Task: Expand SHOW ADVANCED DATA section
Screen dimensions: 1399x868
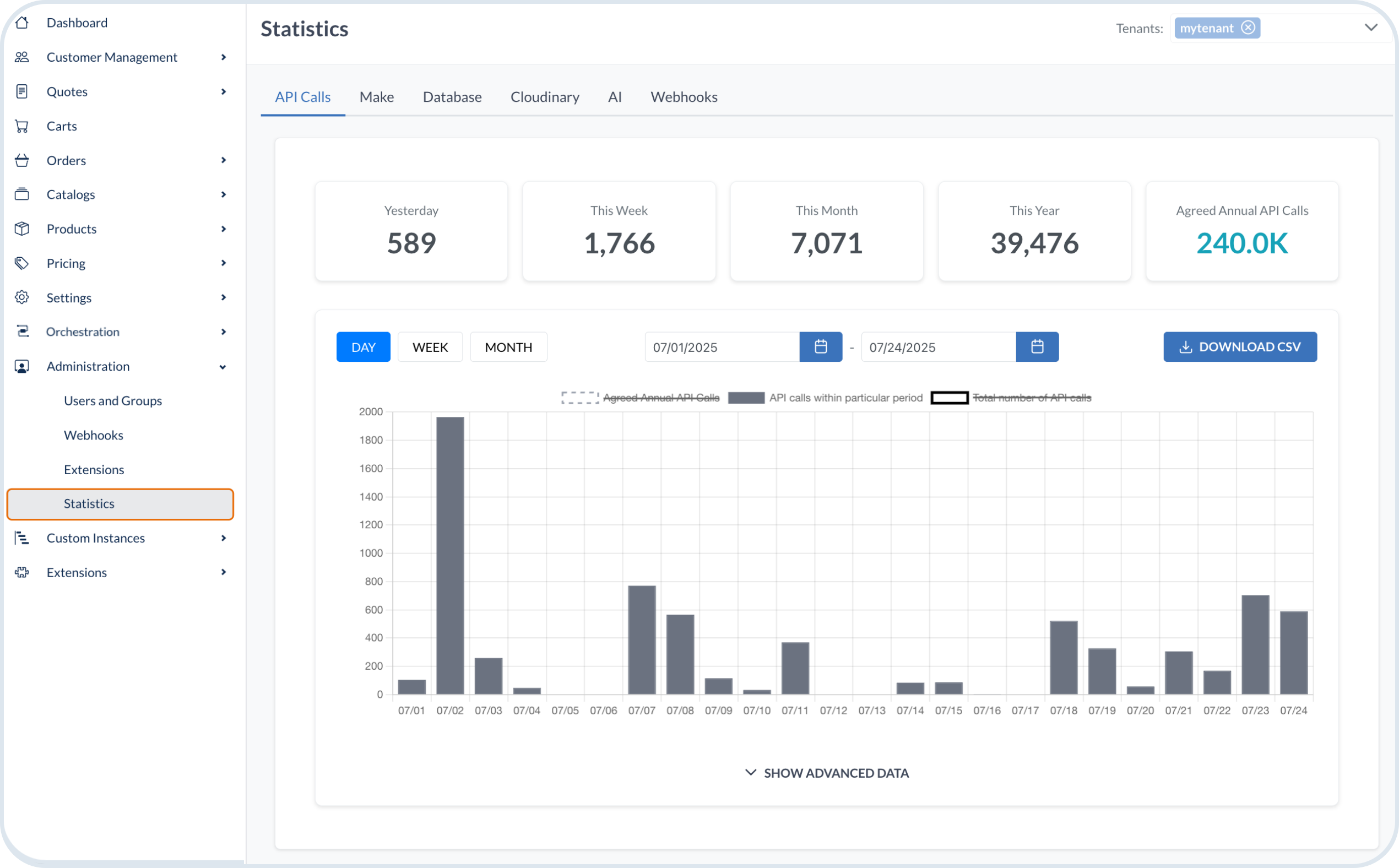Action: click(827, 773)
